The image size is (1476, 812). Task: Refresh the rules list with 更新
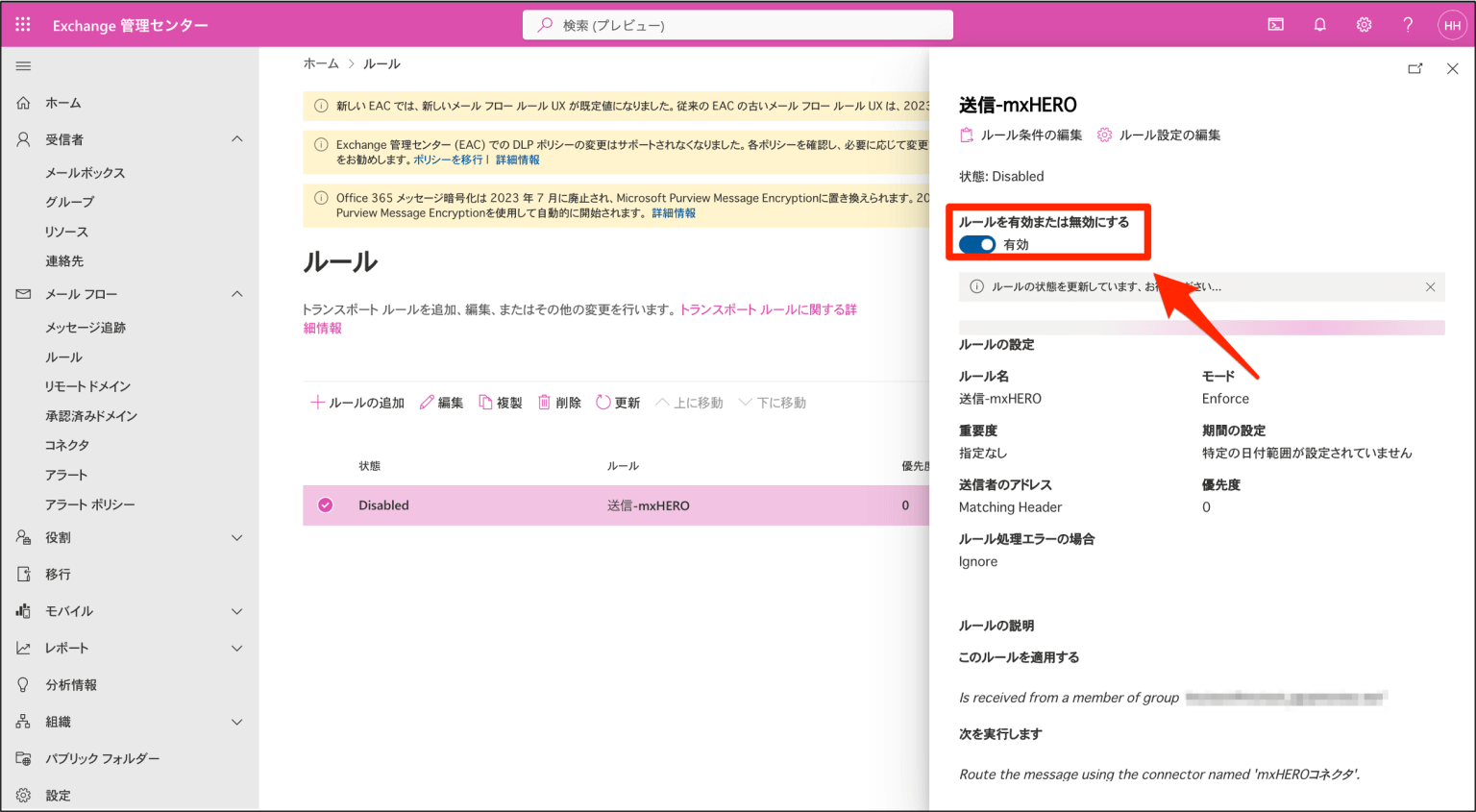pyautogui.click(x=618, y=402)
